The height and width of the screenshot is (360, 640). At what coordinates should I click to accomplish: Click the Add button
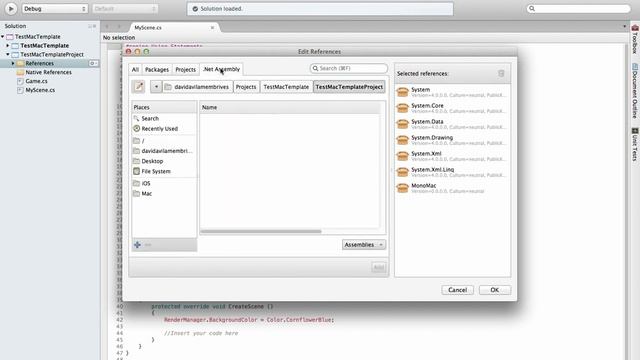pyautogui.click(x=378, y=267)
